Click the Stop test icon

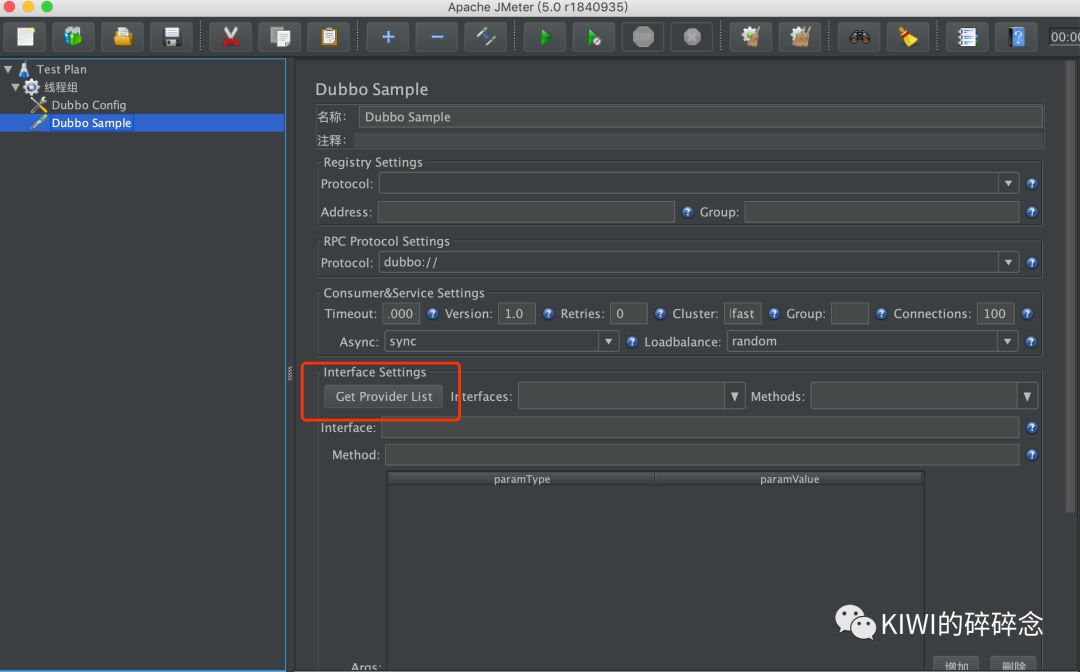pos(643,36)
